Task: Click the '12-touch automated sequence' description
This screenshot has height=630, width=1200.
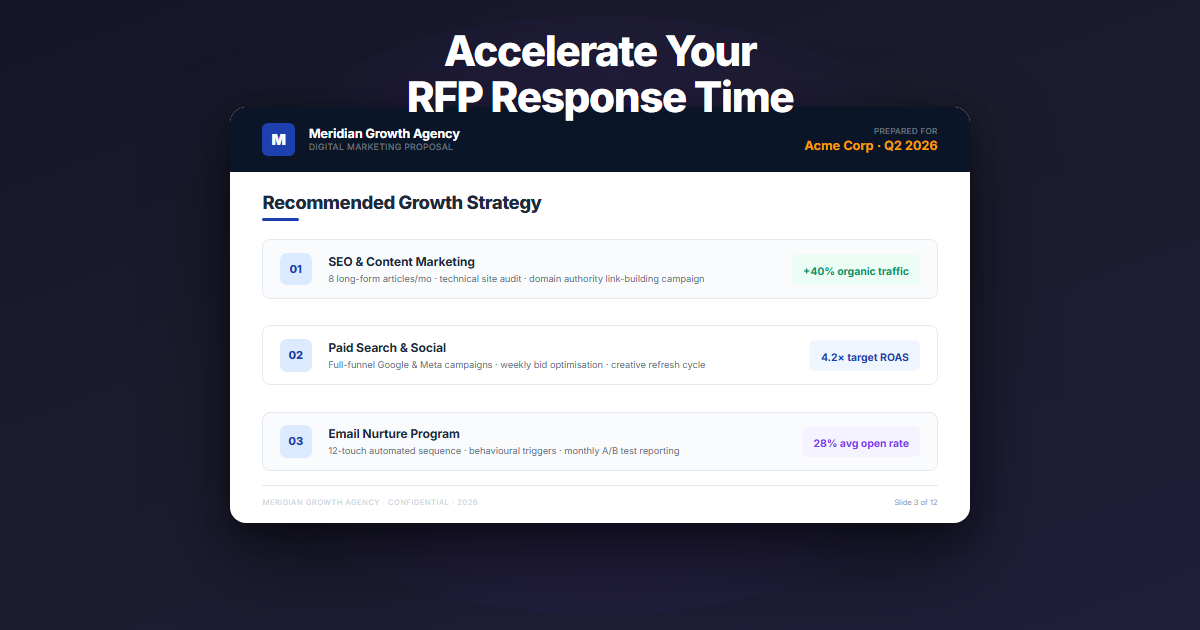Action: 504,451
